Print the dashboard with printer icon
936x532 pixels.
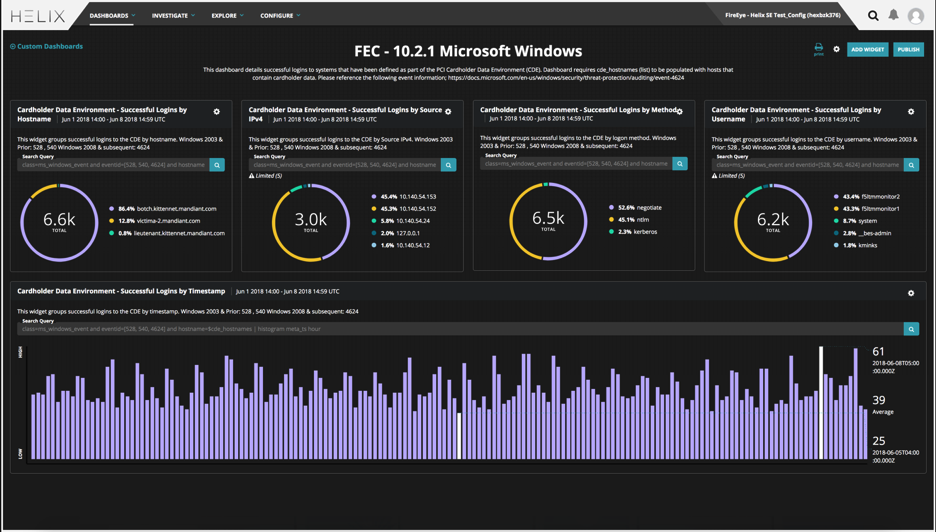[x=818, y=49]
